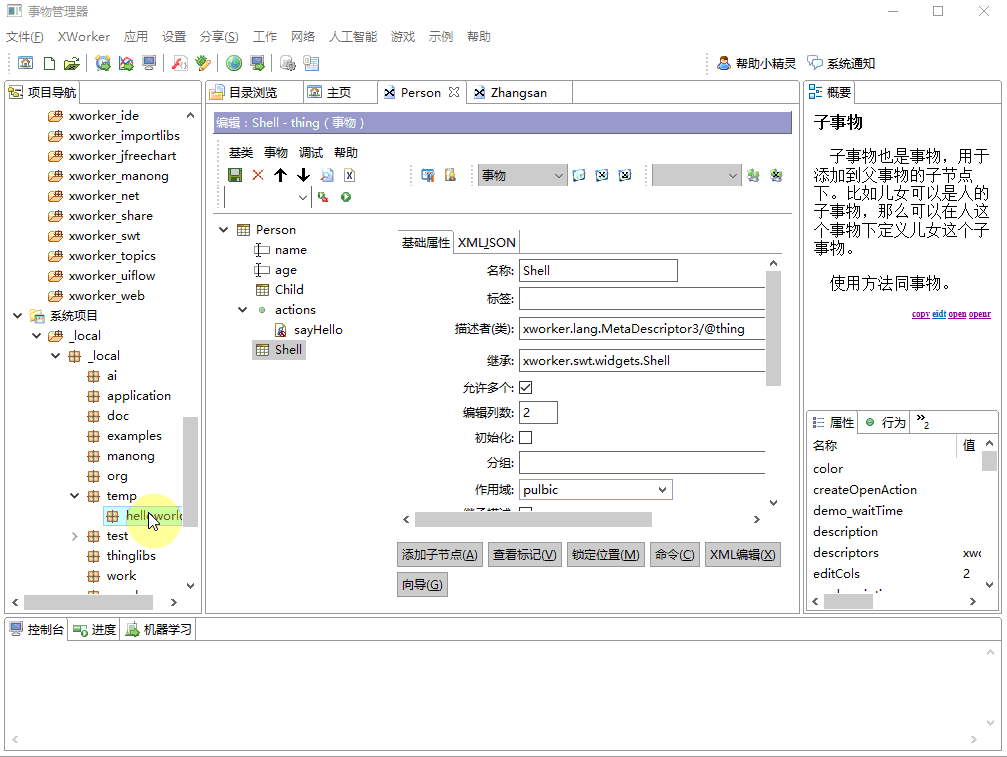Click the alarm clock toolbar icon

[x=103, y=63]
